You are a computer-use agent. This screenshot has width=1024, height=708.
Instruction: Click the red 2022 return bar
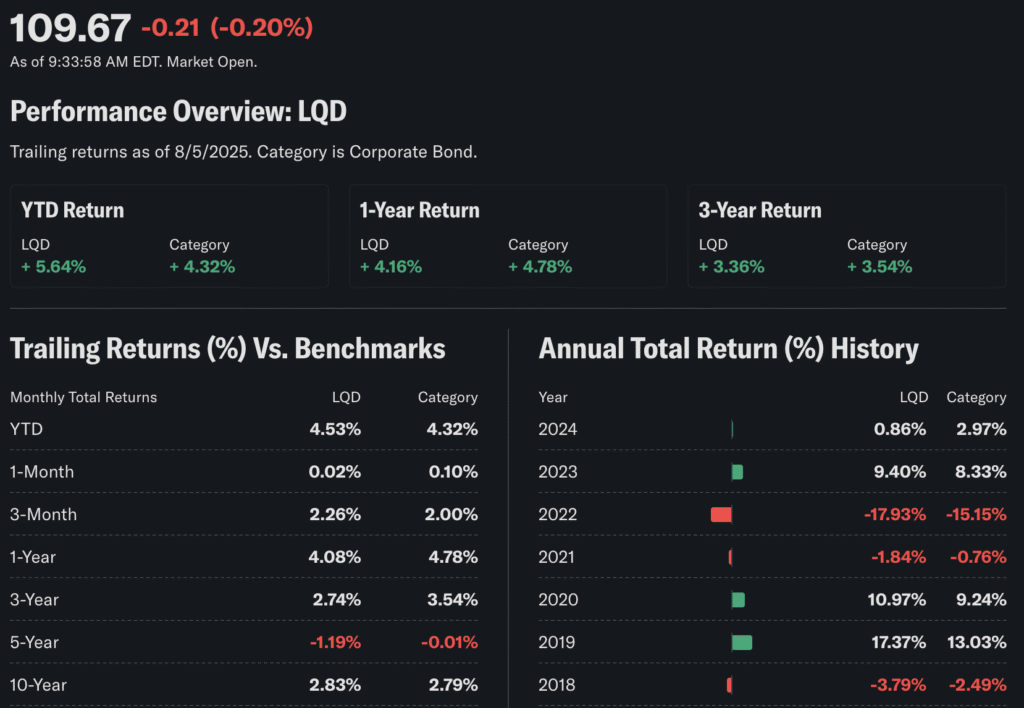point(721,515)
